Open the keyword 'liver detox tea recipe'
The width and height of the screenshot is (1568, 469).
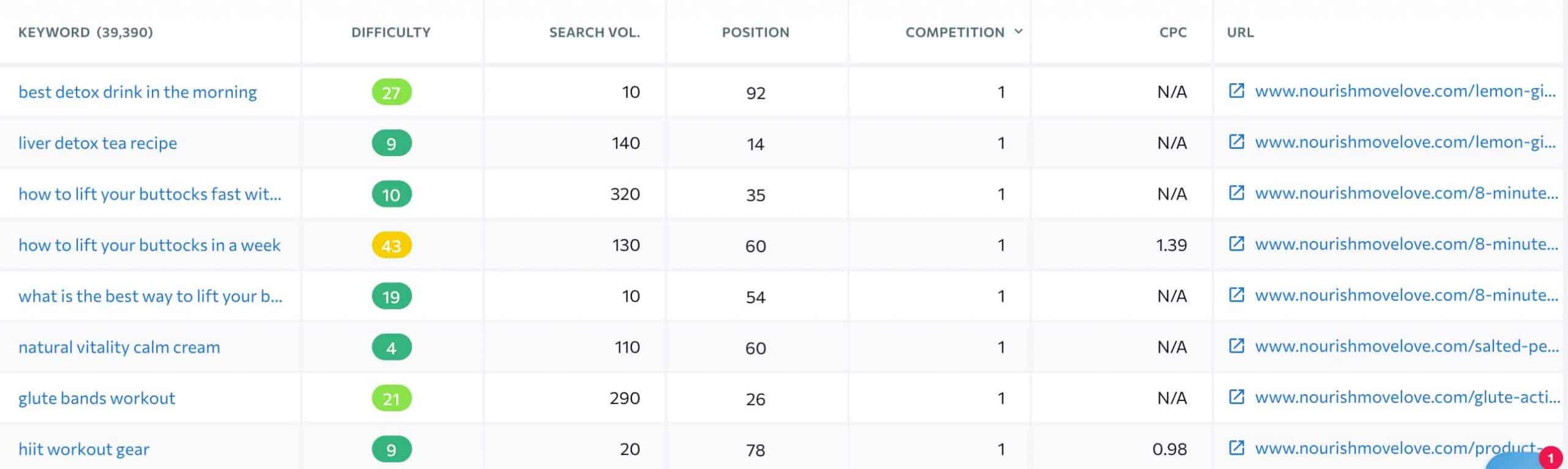coord(98,143)
